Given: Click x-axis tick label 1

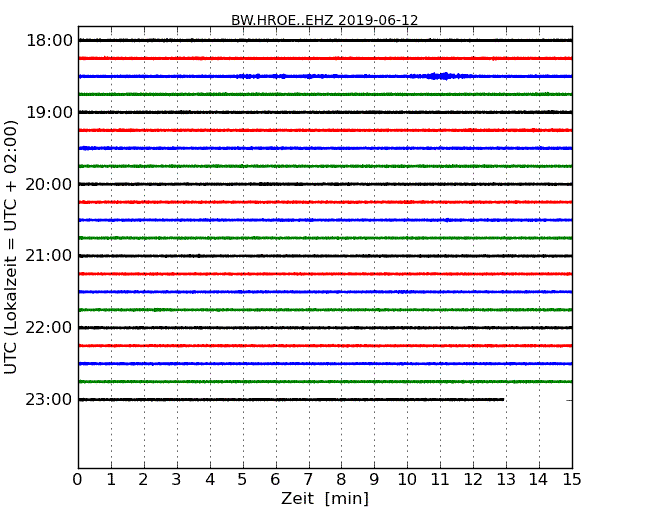Looking at the screenshot, I should [x=111, y=480].
